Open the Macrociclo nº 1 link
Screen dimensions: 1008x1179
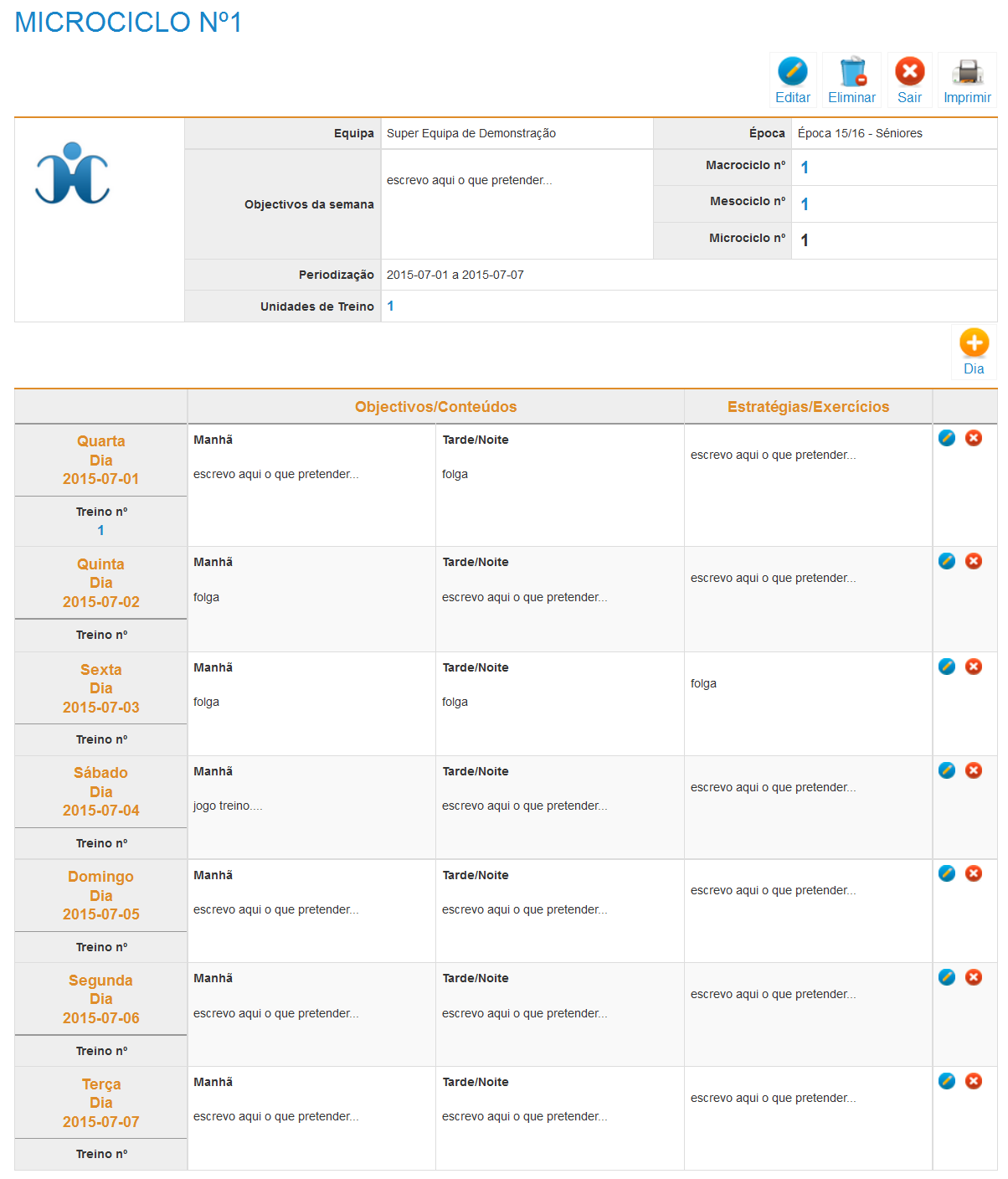(805, 167)
